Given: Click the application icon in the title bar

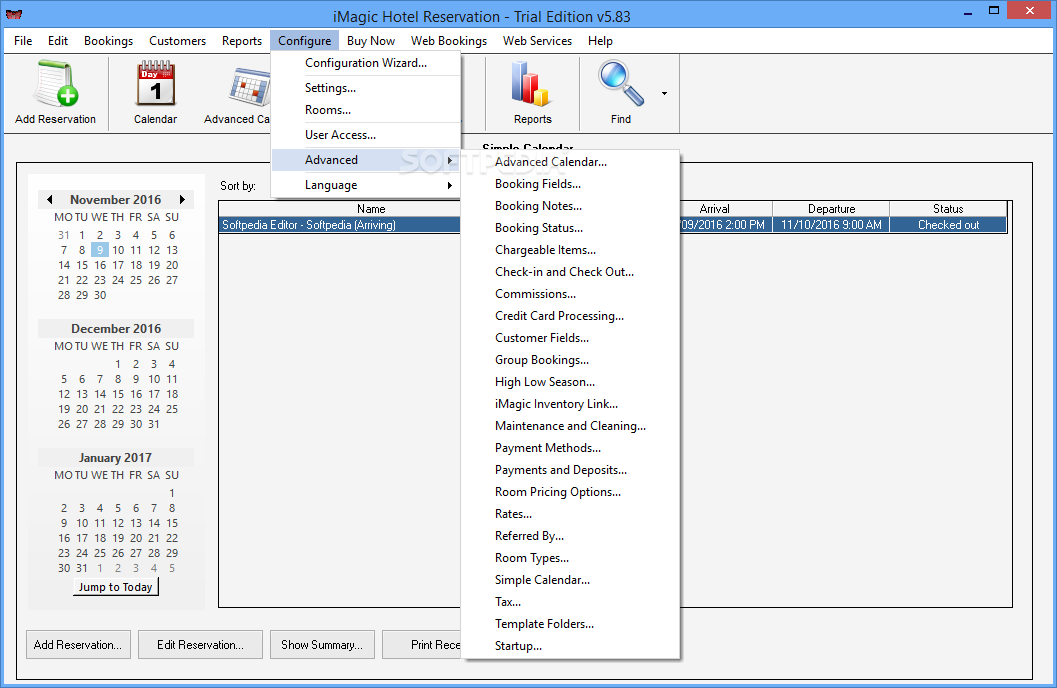Looking at the screenshot, I should coord(13,15).
